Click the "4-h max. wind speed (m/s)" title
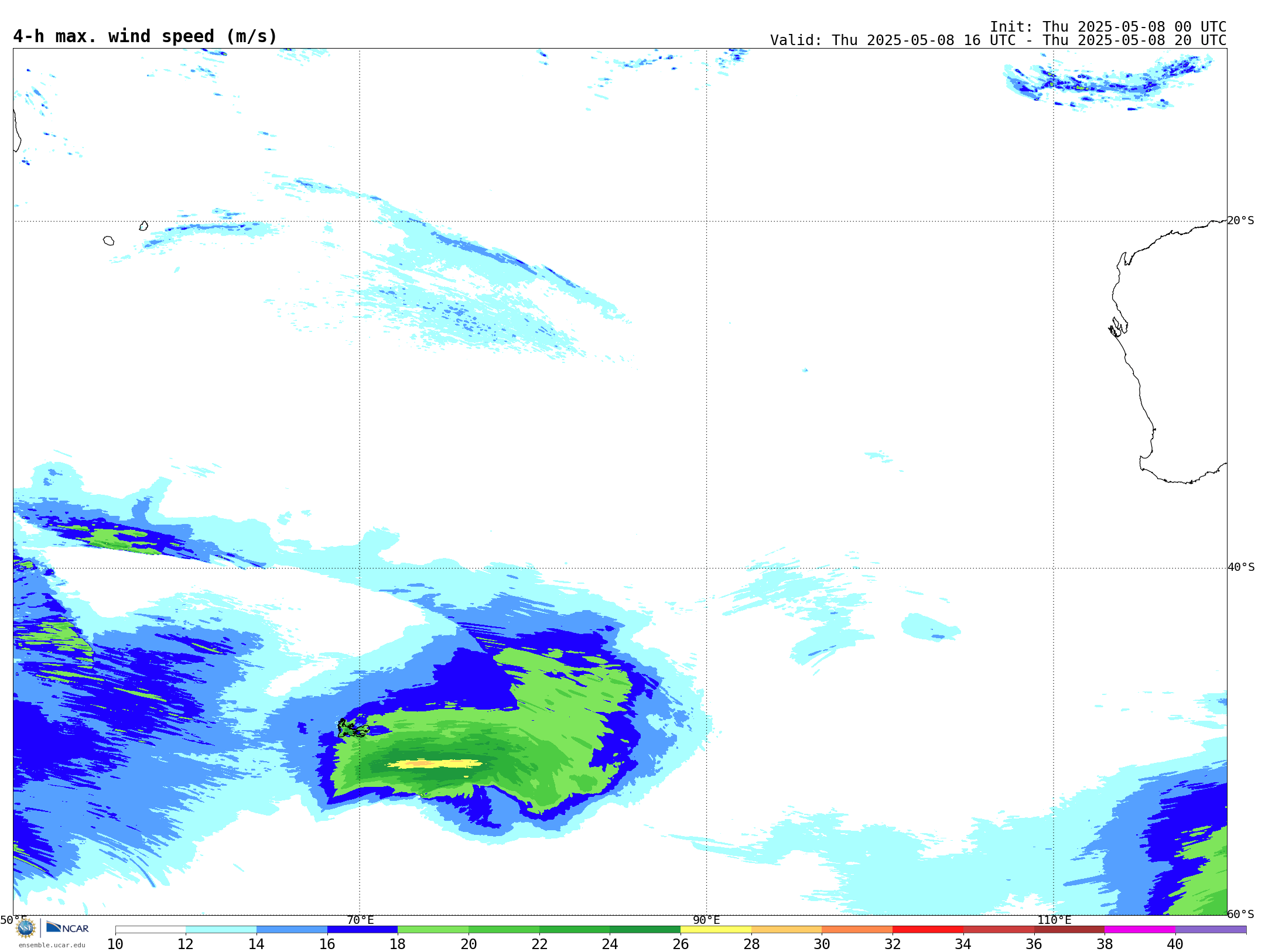Image resolution: width=1265 pixels, height=952 pixels. tap(145, 36)
